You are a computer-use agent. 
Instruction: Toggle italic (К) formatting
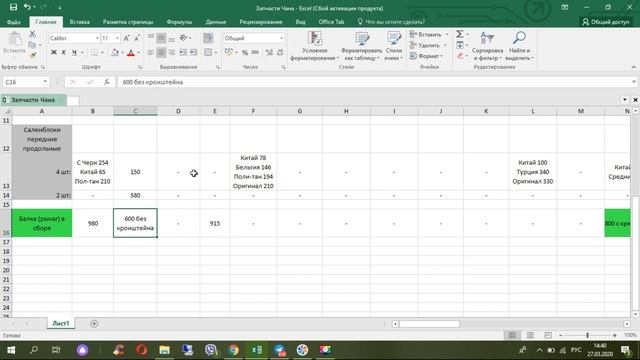(x=64, y=52)
